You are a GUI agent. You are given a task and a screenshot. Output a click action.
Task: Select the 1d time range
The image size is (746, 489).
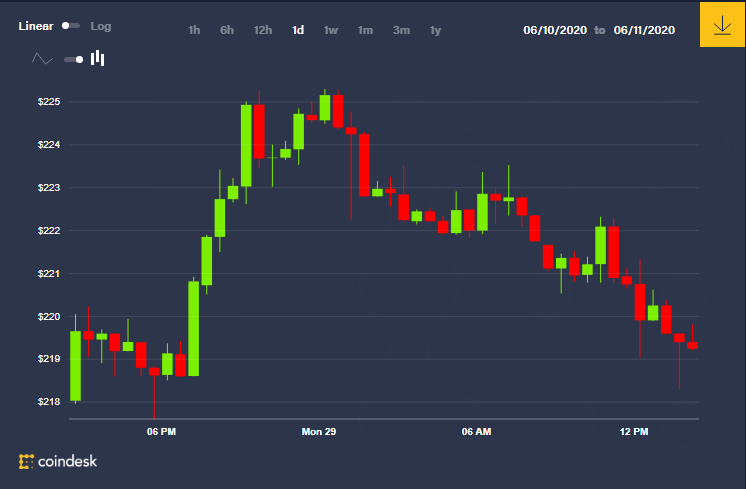tap(298, 30)
